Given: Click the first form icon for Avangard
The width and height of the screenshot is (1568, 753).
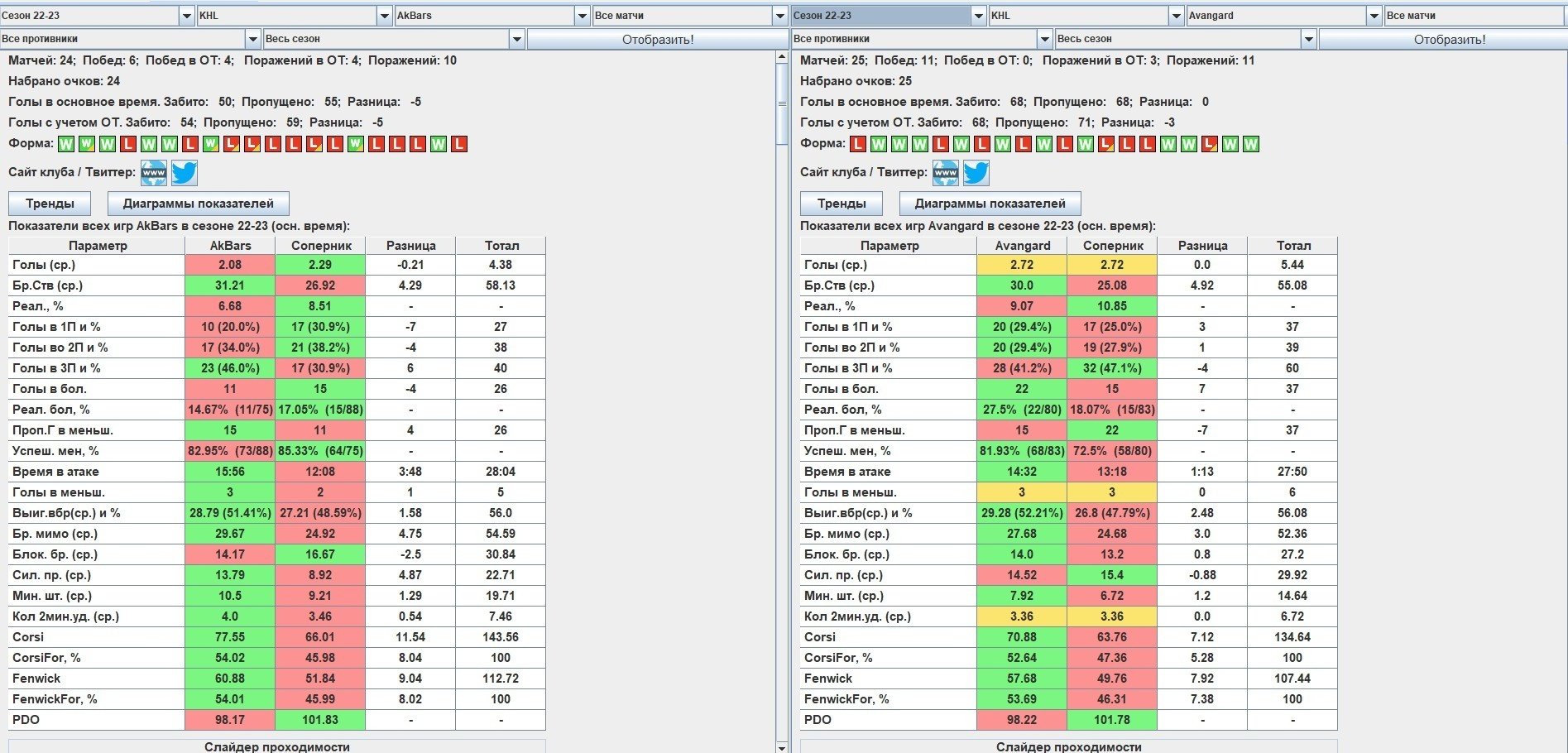Looking at the screenshot, I should coord(858,144).
